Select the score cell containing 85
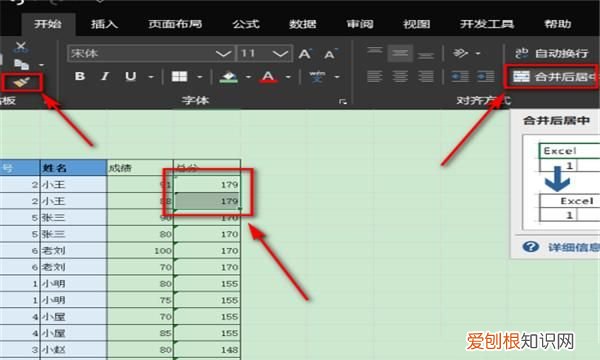Image resolution: width=600 pixels, height=360 pixels. point(140,333)
